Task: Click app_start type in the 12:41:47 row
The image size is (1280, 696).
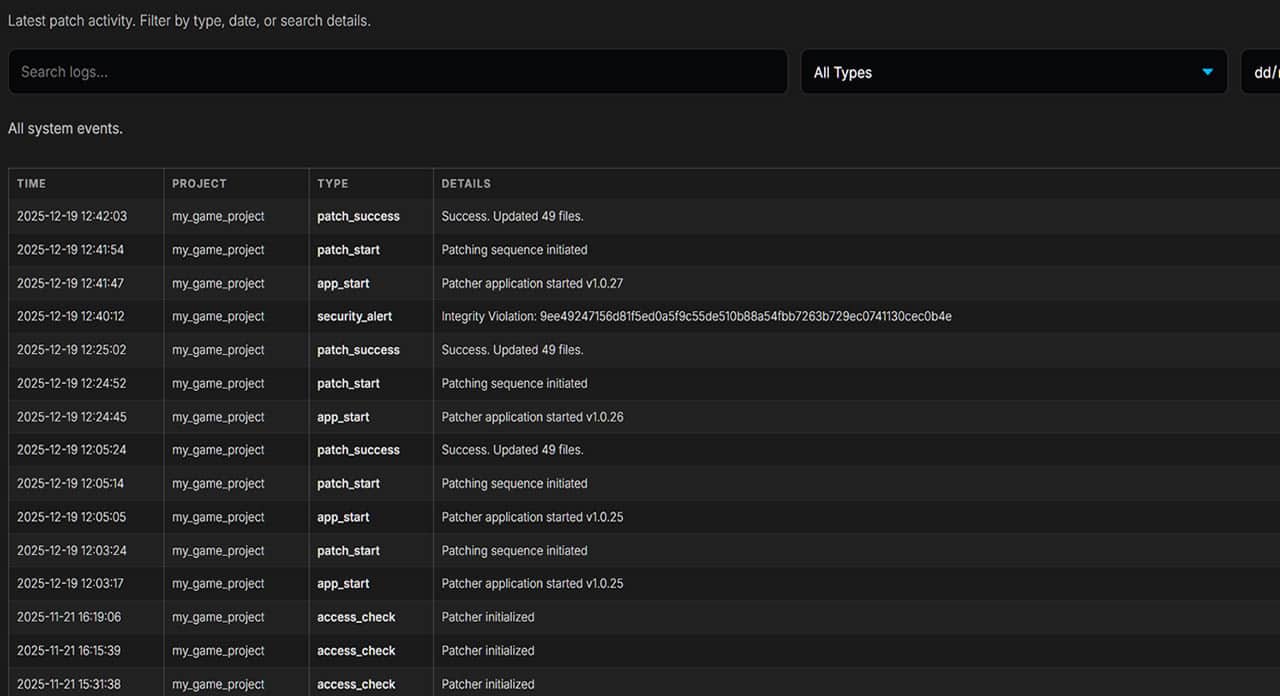Action: (x=343, y=283)
